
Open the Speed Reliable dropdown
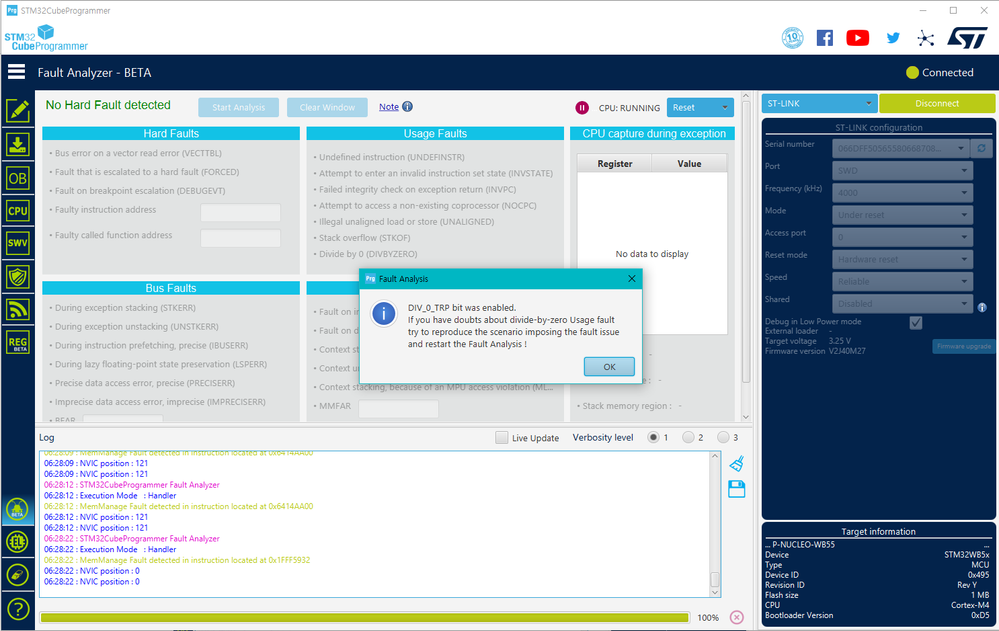coord(902,282)
